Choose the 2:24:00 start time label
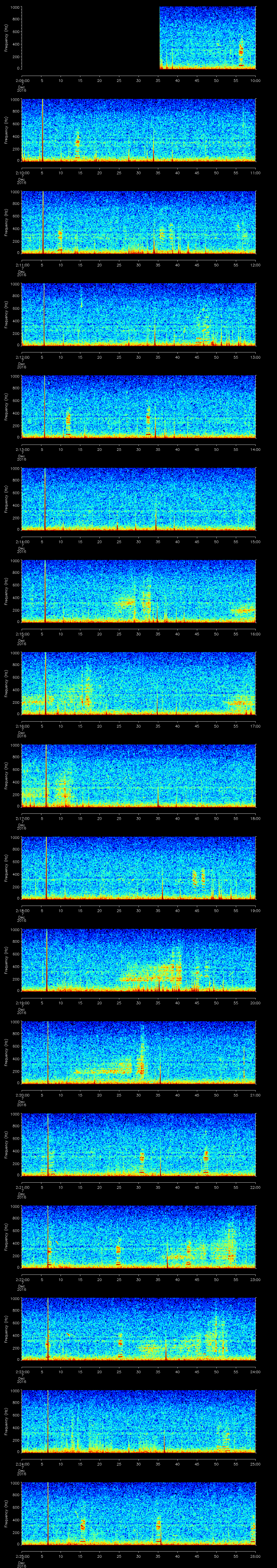 pos(22,1464)
